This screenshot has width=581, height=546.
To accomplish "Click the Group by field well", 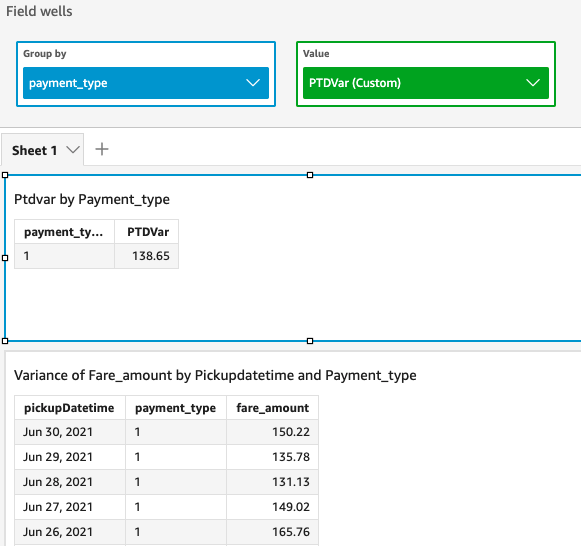I will click(x=146, y=74).
